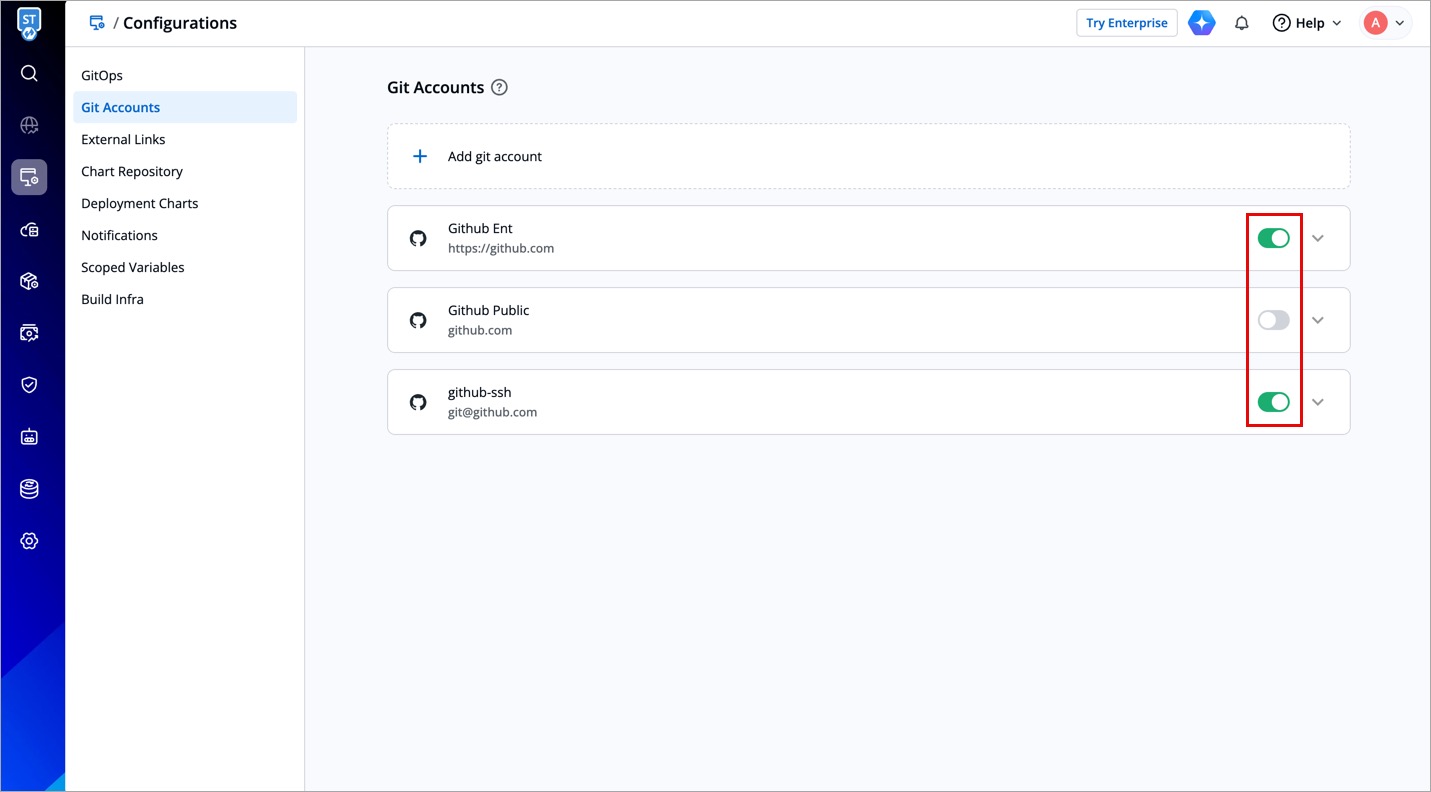Open global settings gear icon in sidebar
Viewport: 1431px width, 792px height.
29,541
